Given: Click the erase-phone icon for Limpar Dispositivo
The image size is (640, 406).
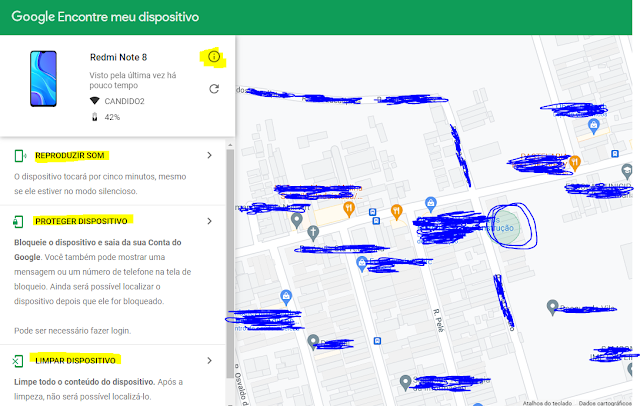Looking at the screenshot, I should (x=18, y=361).
